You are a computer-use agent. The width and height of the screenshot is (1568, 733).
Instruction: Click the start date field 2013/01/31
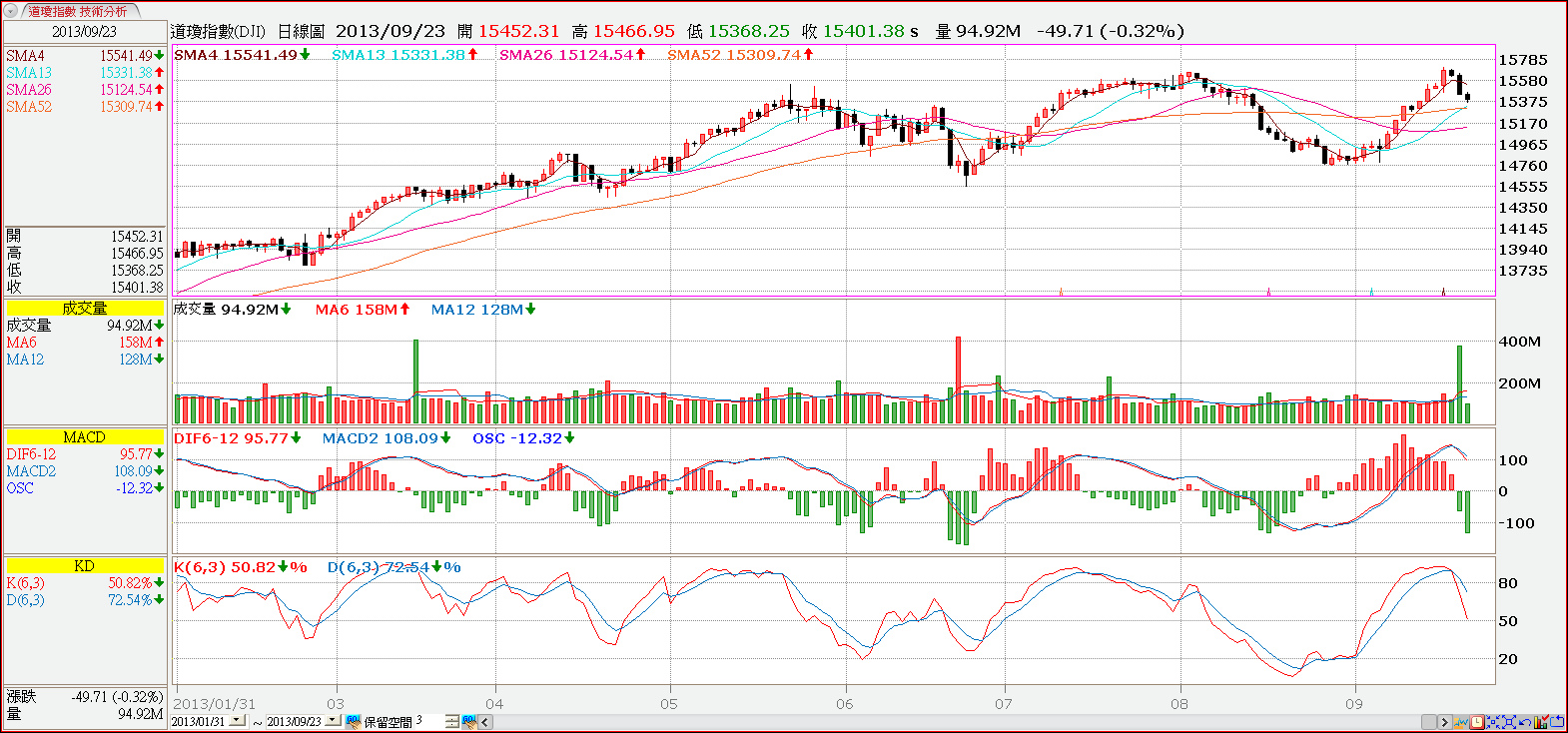pyautogui.click(x=199, y=721)
